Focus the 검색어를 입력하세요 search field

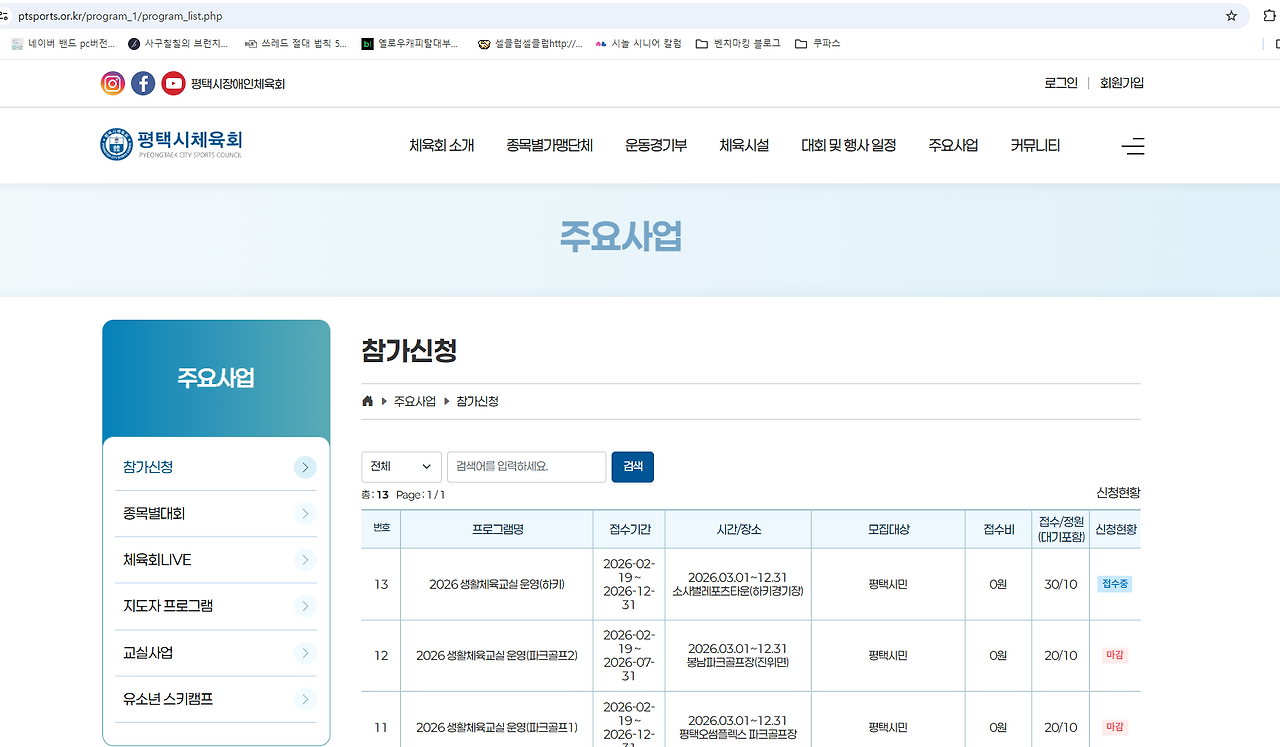click(x=526, y=467)
